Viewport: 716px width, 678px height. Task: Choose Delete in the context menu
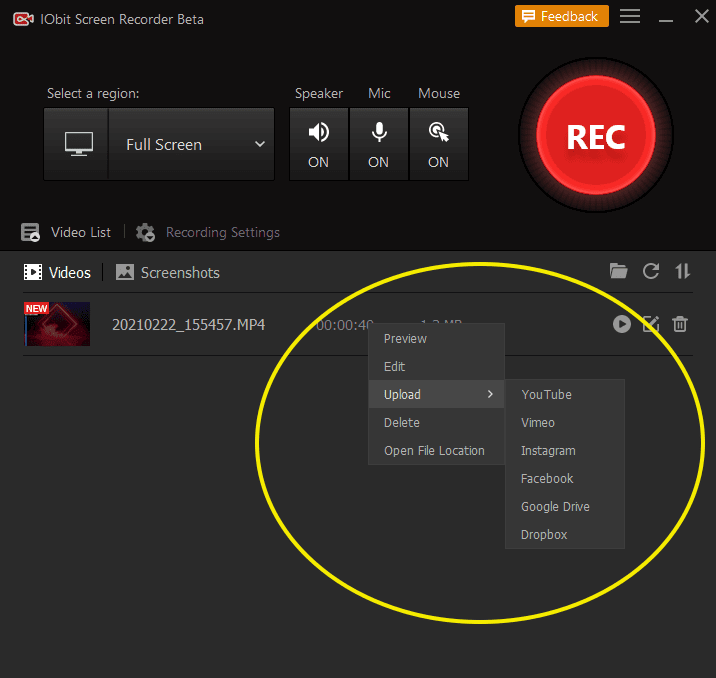coord(437,422)
